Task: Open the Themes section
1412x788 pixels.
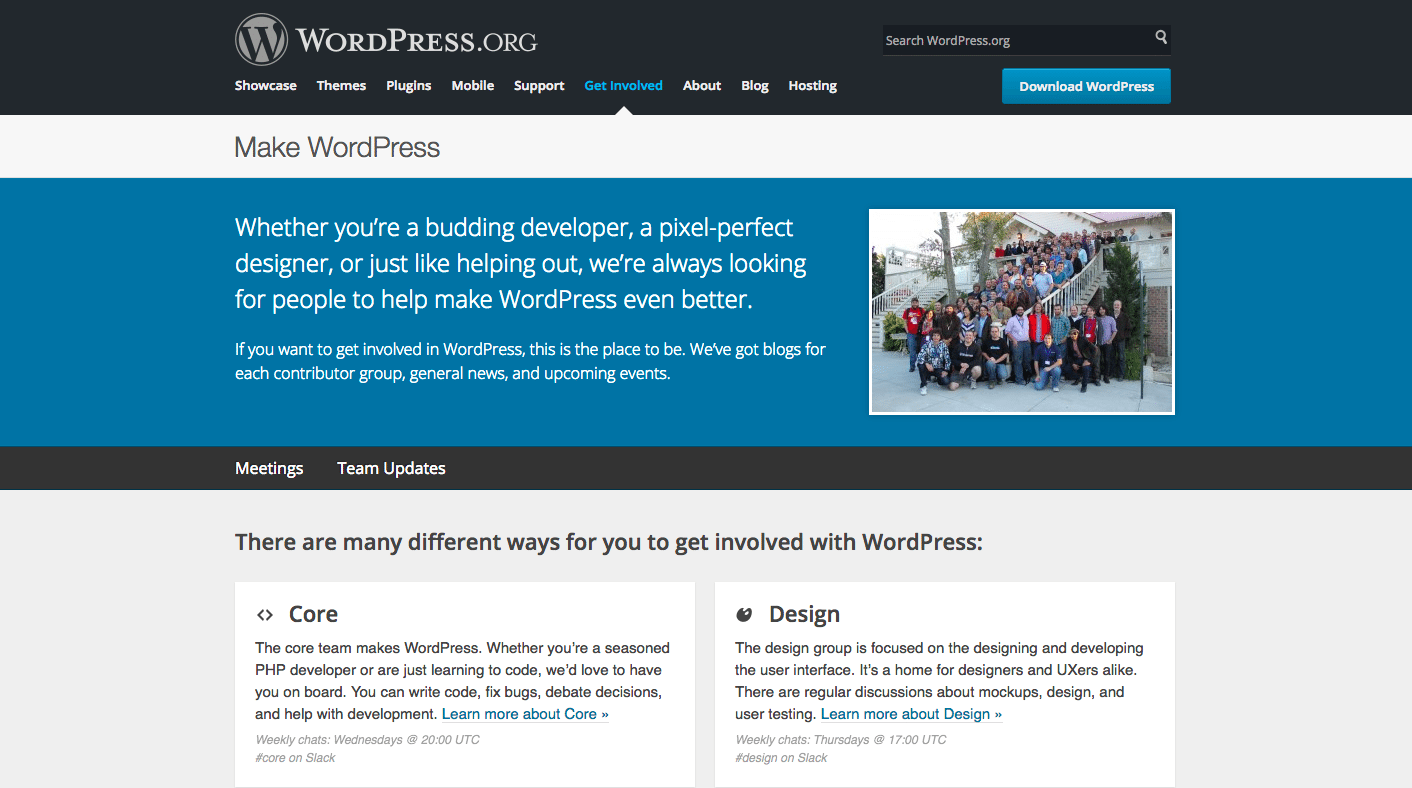Action: coord(341,85)
